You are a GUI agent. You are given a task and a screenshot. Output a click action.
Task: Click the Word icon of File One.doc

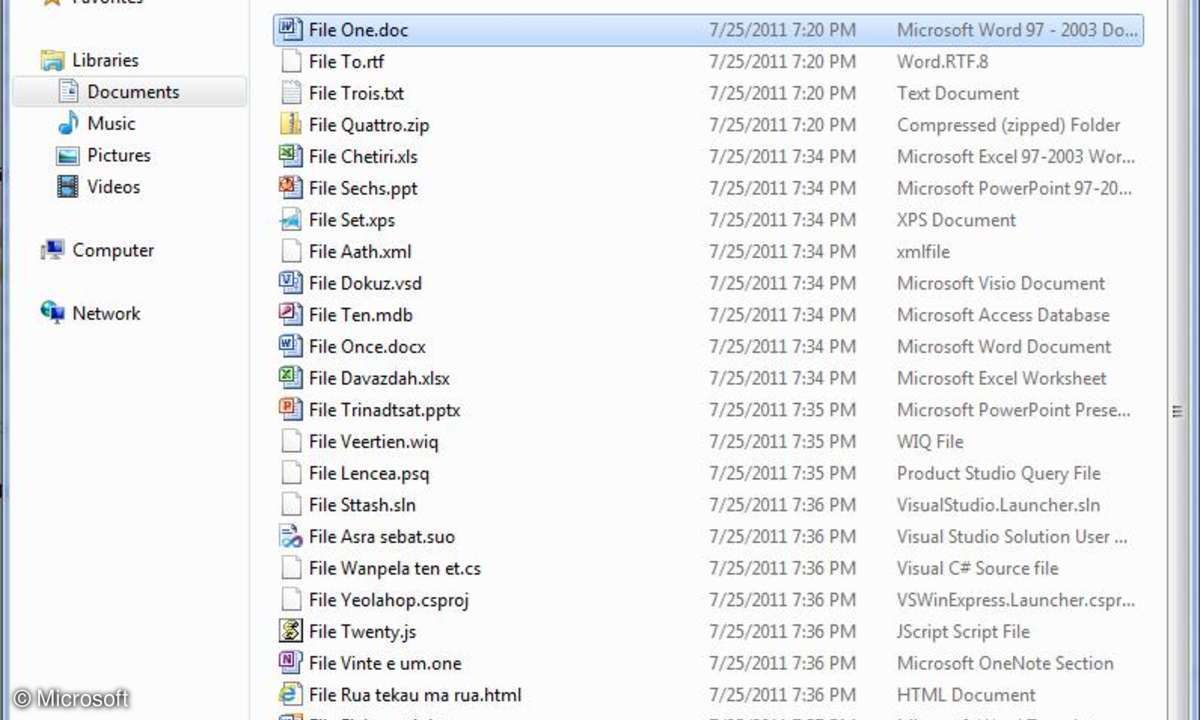coord(290,29)
